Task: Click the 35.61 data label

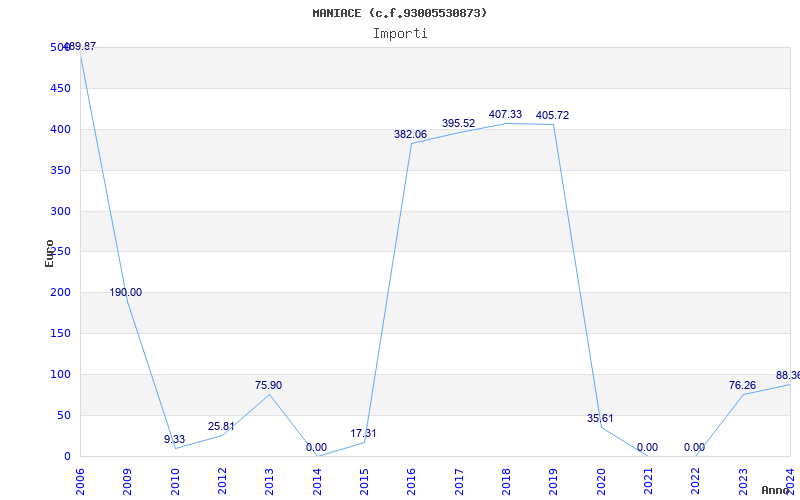Action: tap(600, 418)
